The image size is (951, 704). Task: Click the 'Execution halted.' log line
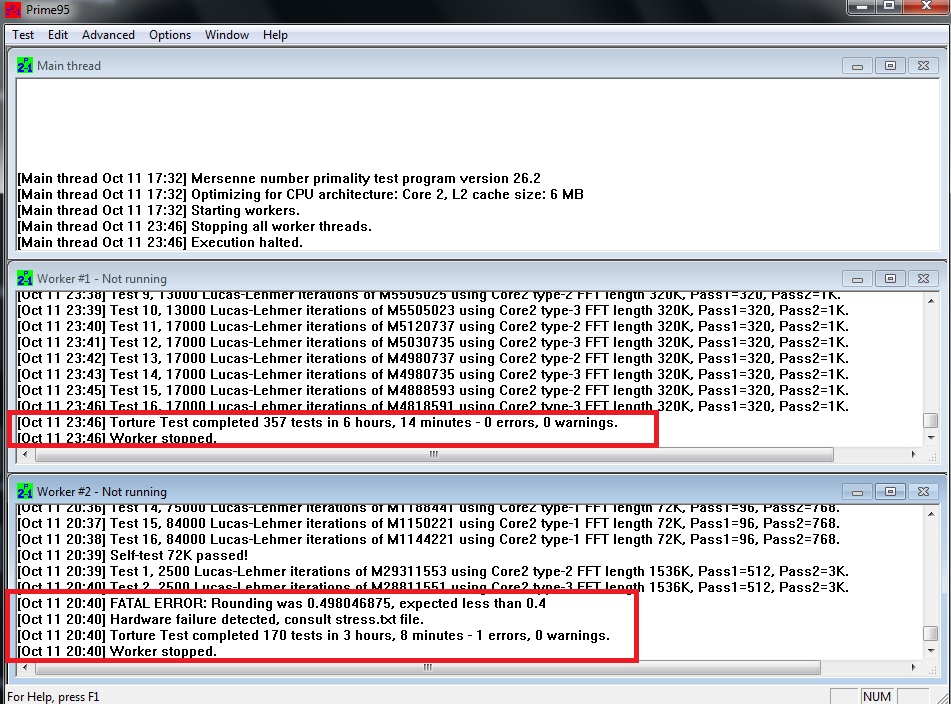[160, 242]
